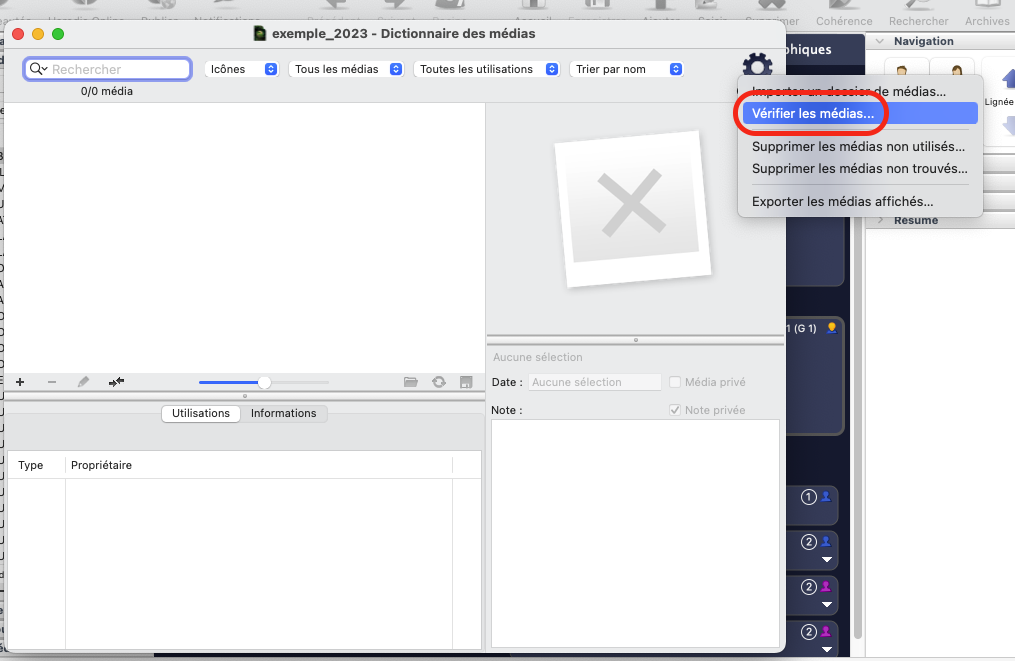Open the Toutes les utilisations dropdown
This screenshot has width=1015, height=661.
click(488, 69)
